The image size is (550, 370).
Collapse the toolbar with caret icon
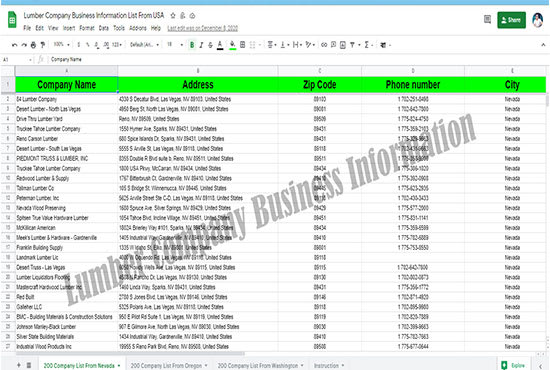click(x=543, y=45)
